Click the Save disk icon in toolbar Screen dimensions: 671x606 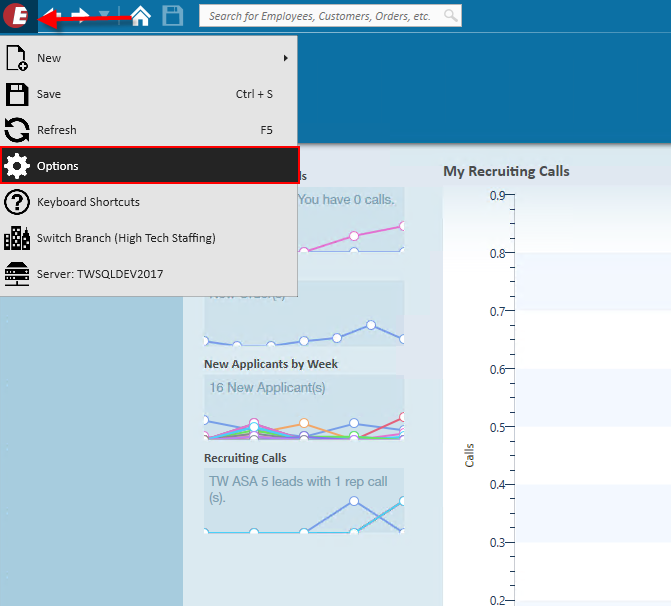click(x=173, y=16)
